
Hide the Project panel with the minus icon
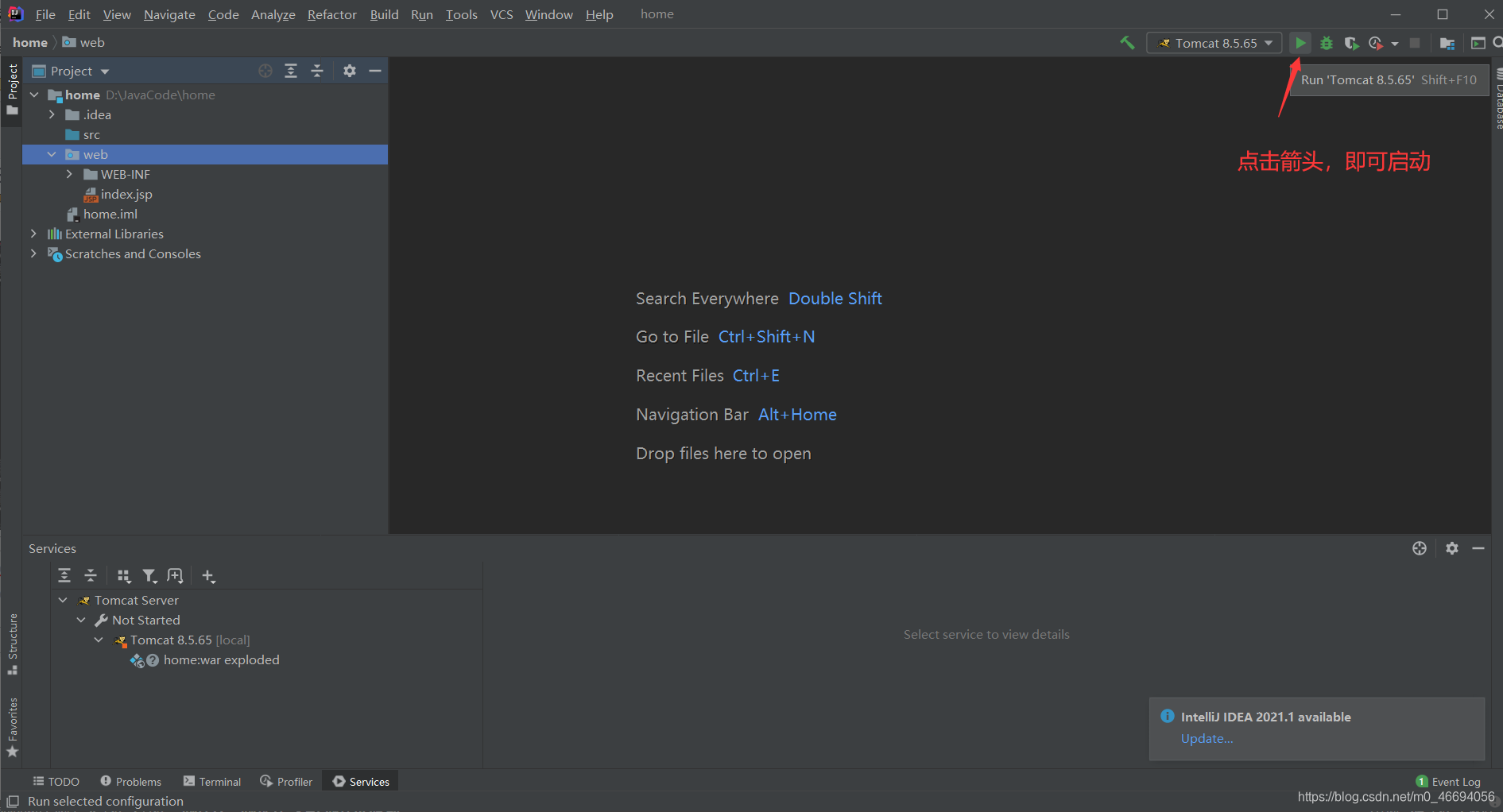375,71
